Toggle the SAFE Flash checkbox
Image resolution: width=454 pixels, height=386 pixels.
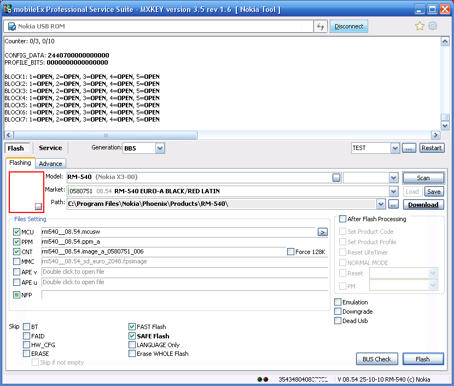132,336
